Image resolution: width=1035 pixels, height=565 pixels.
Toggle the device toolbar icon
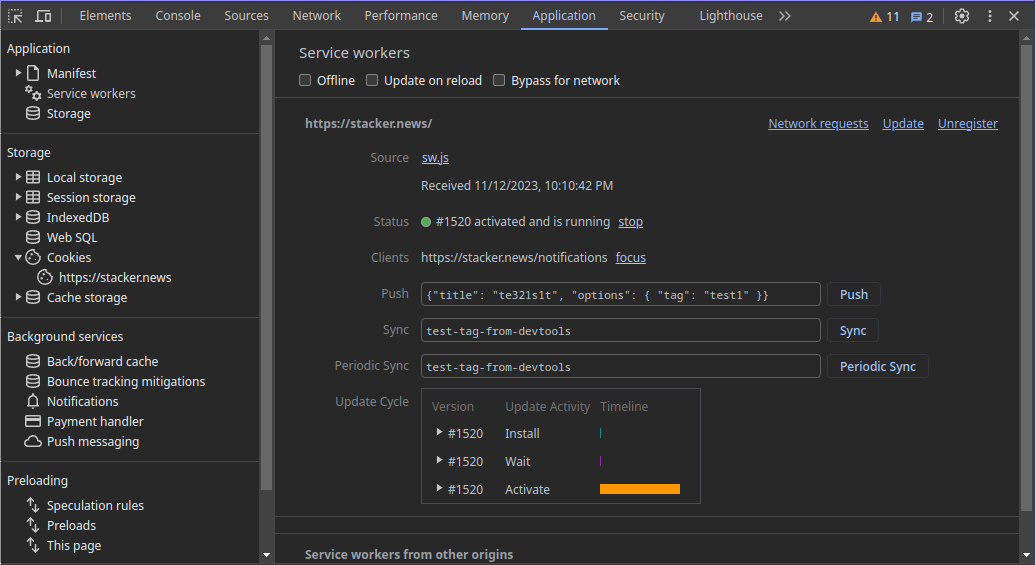pyautogui.click(x=43, y=16)
